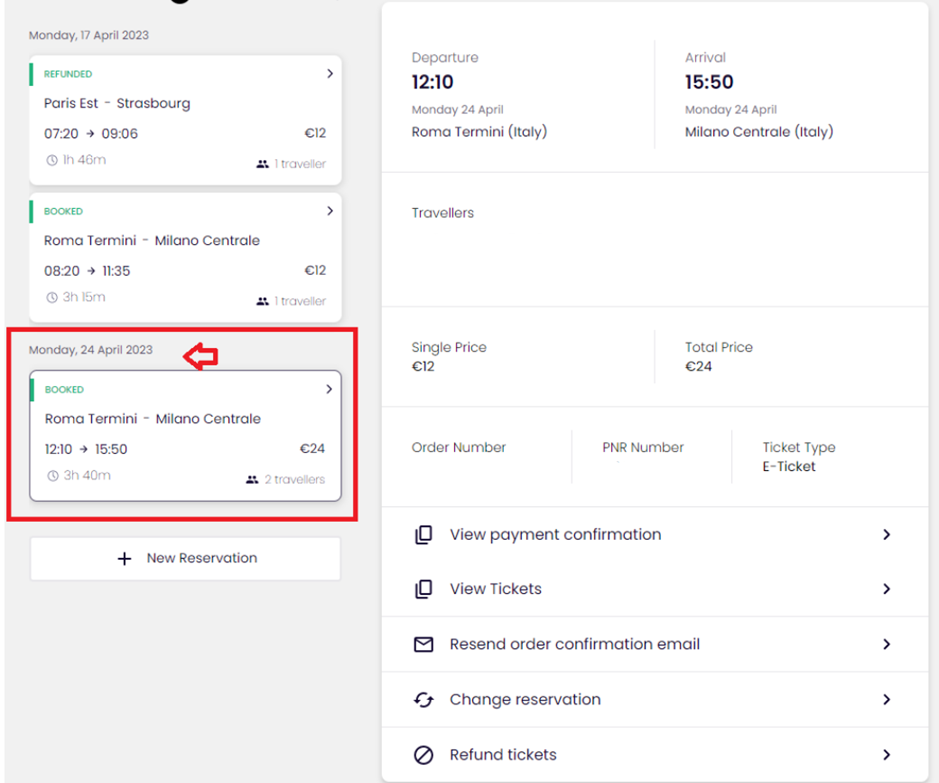Open View Tickets
The width and height of the screenshot is (939, 783).
click(655, 589)
